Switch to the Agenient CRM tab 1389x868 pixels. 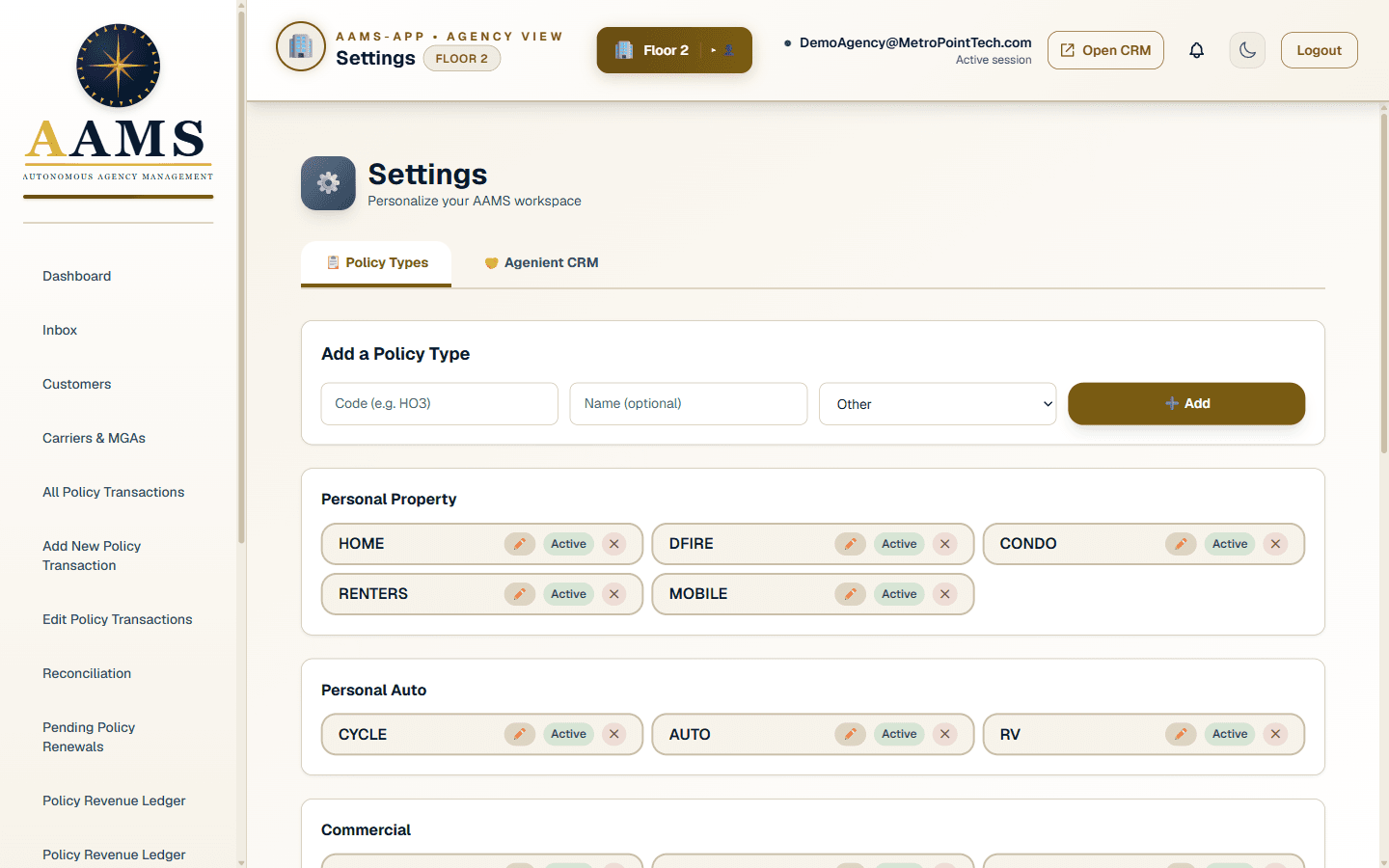[541, 262]
